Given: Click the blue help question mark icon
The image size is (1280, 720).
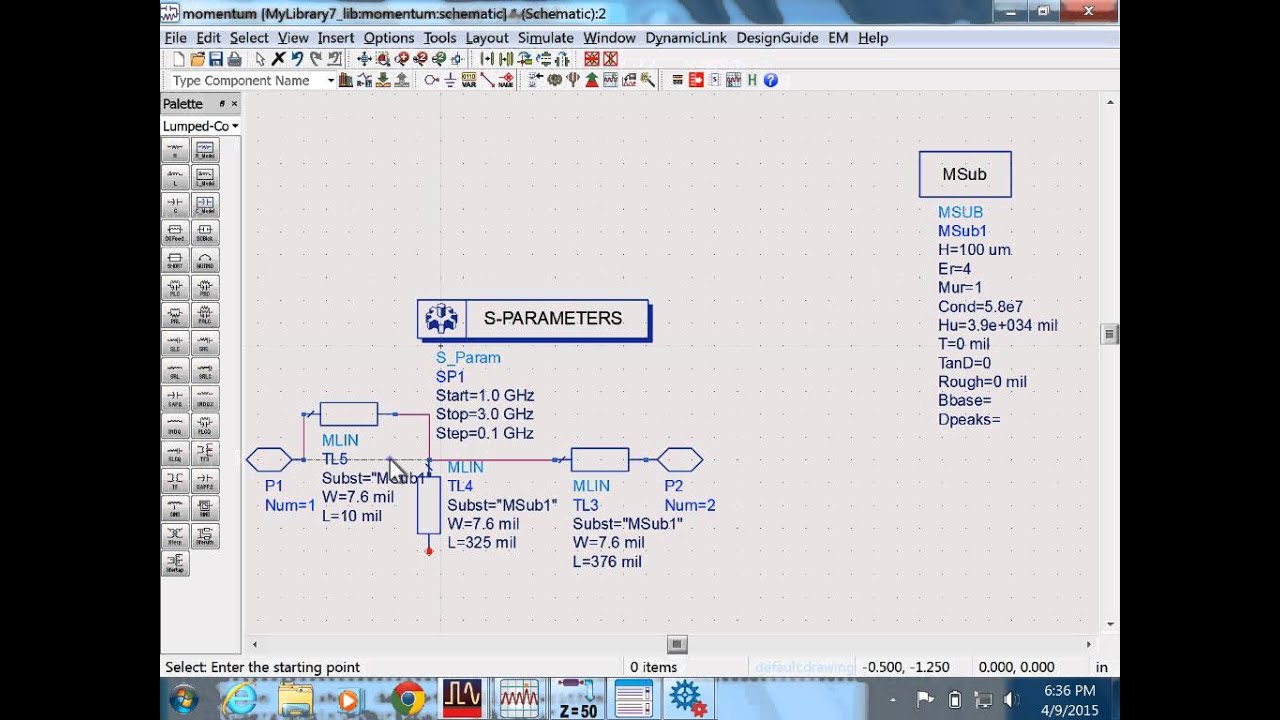Looking at the screenshot, I should point(770,80).
